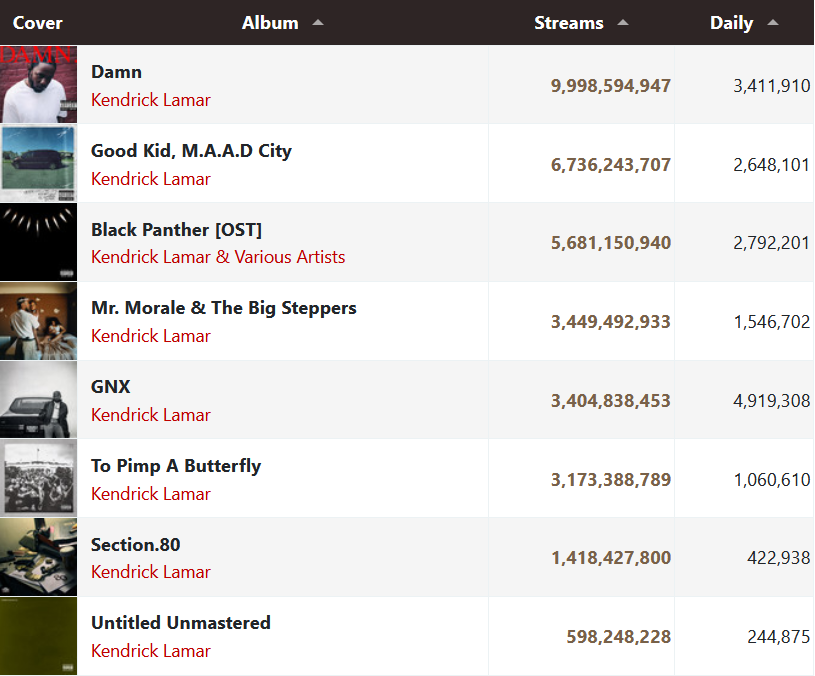Click the Damn streams count 9,998,594,947
This screenshot has width=815, height=676.
(x=611, y=86)
